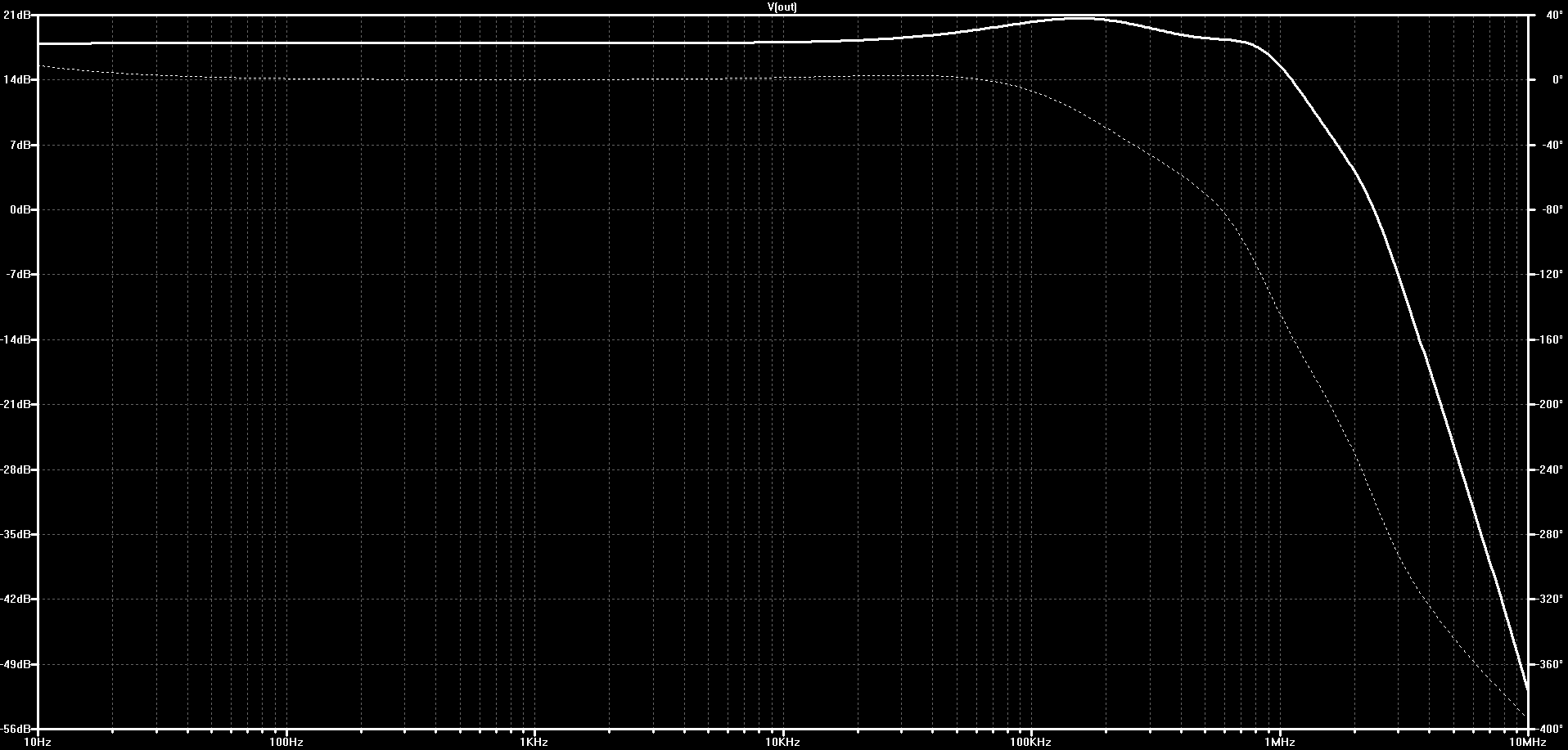Select the 100Hz frequency tick label

click(x=286, y=742)
